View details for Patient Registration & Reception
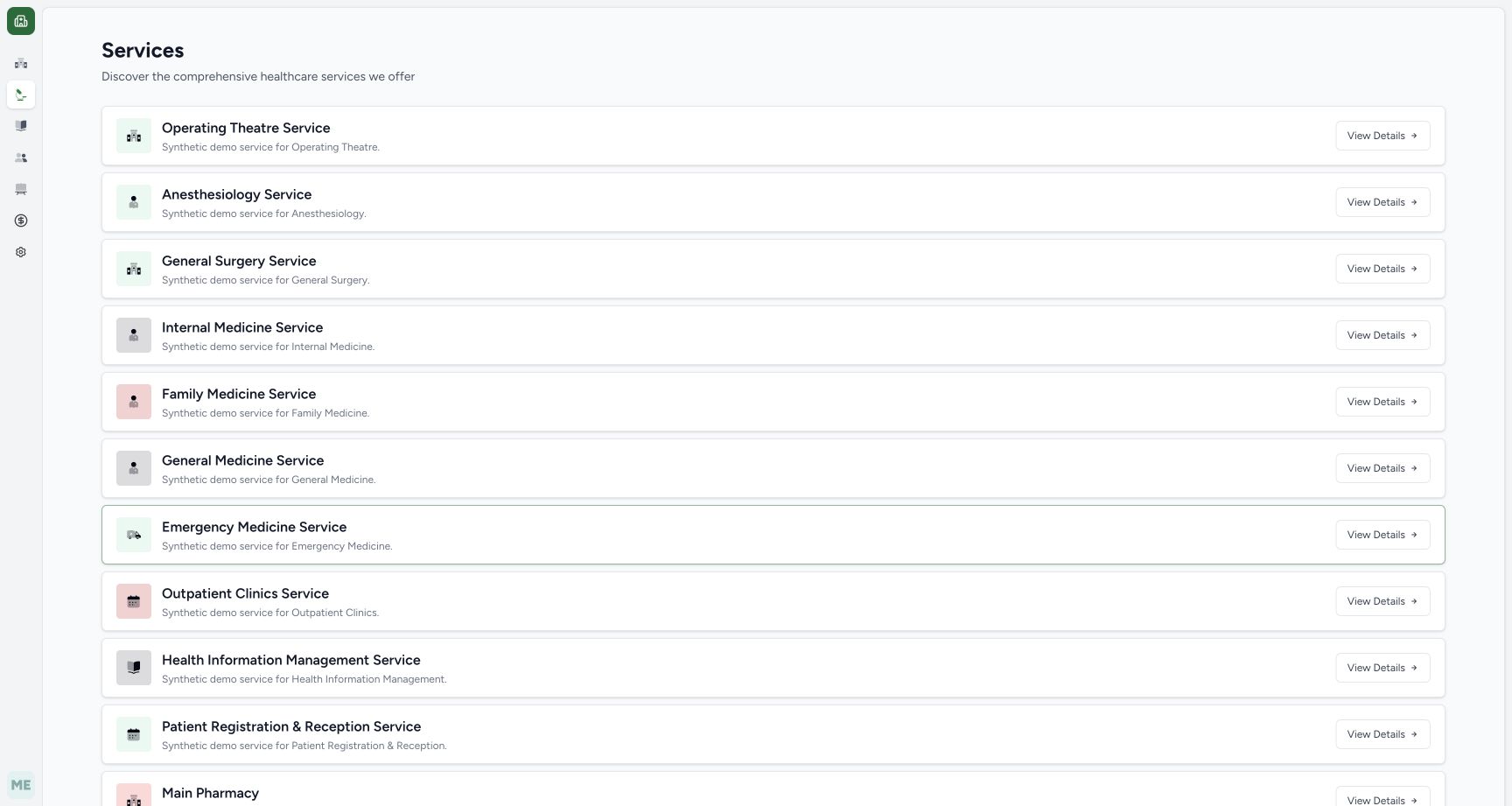This screenshot has width=1512, height=806. pos(1382,734)
